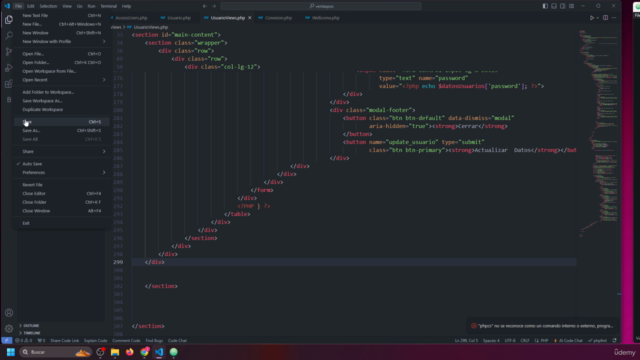Click the remote window indicator in status bar

[x=7, y=340]
